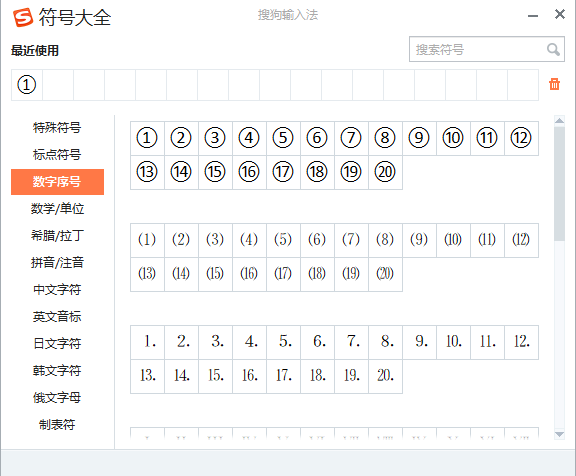576x476 pixels.
Task: Open the 特殊符号 category
Action: point(57,127)
